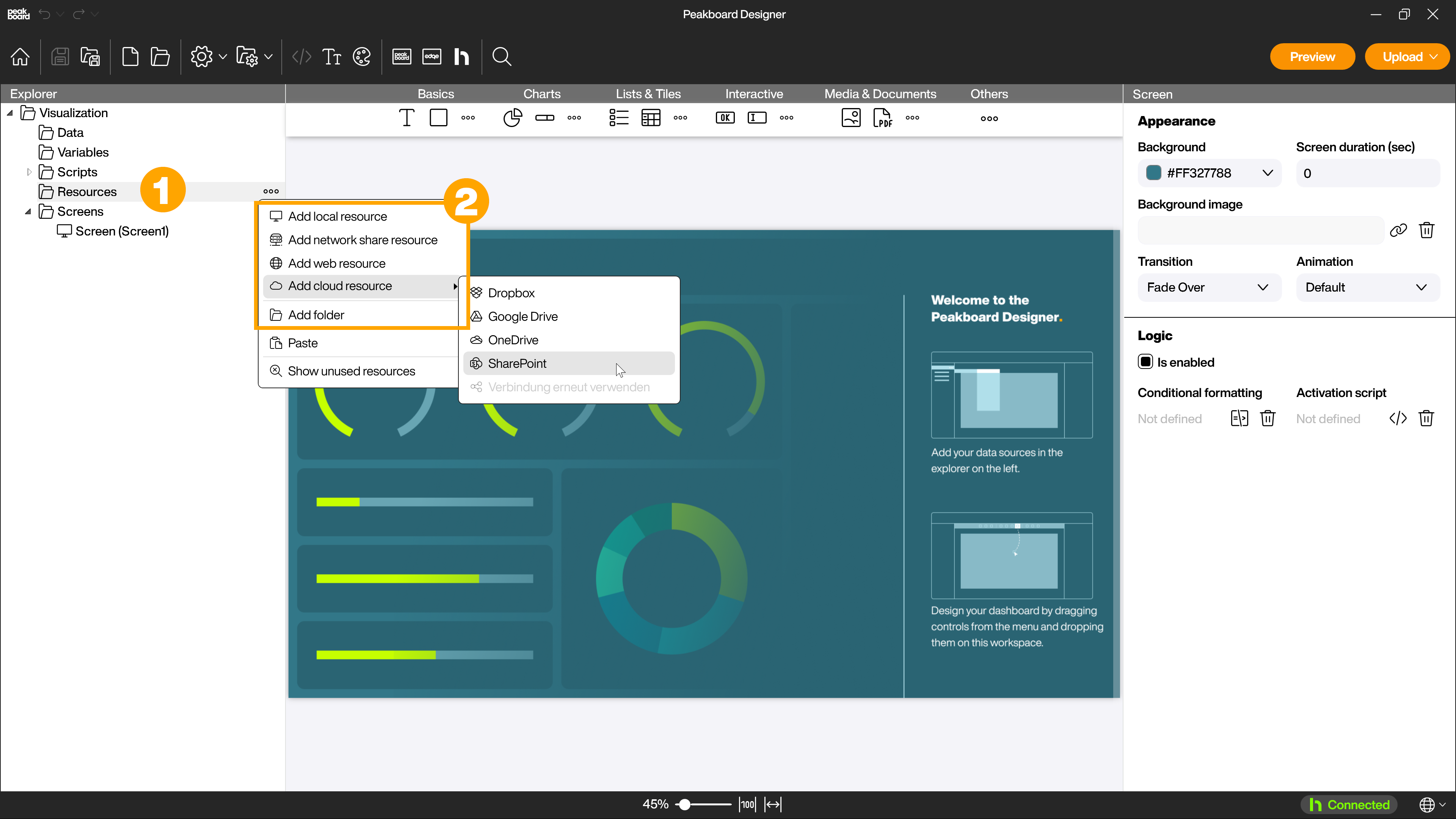Open the Resources three-dot menu
Screen dimensions: 1456x819
pos(271,191)
